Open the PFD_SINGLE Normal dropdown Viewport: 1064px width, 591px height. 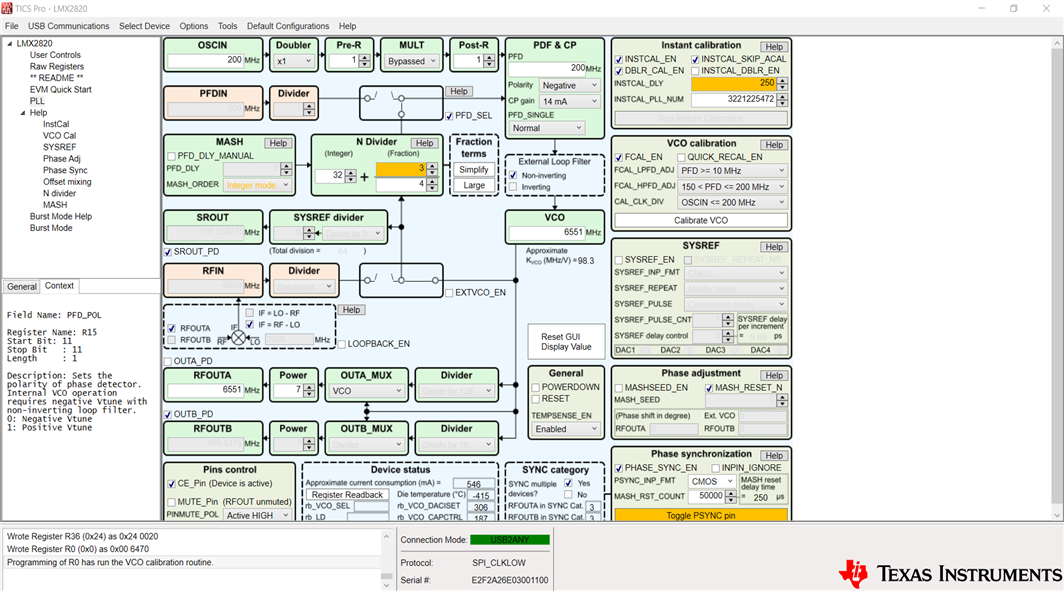point(547,128)
